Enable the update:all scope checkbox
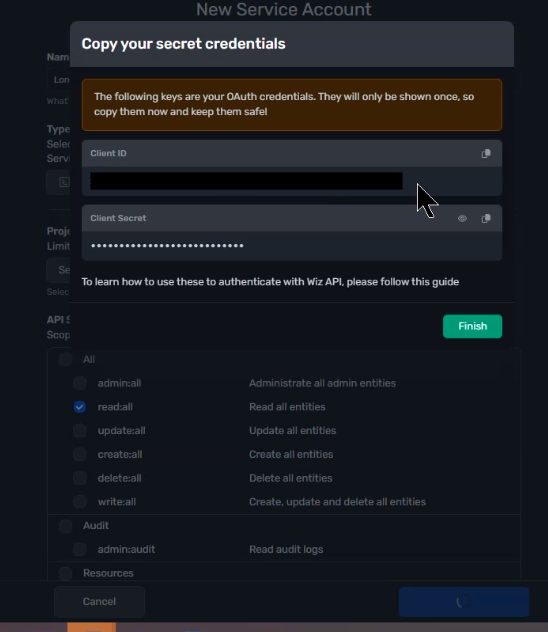The width and height of the screenshot is (548, 632). (80, 430)
